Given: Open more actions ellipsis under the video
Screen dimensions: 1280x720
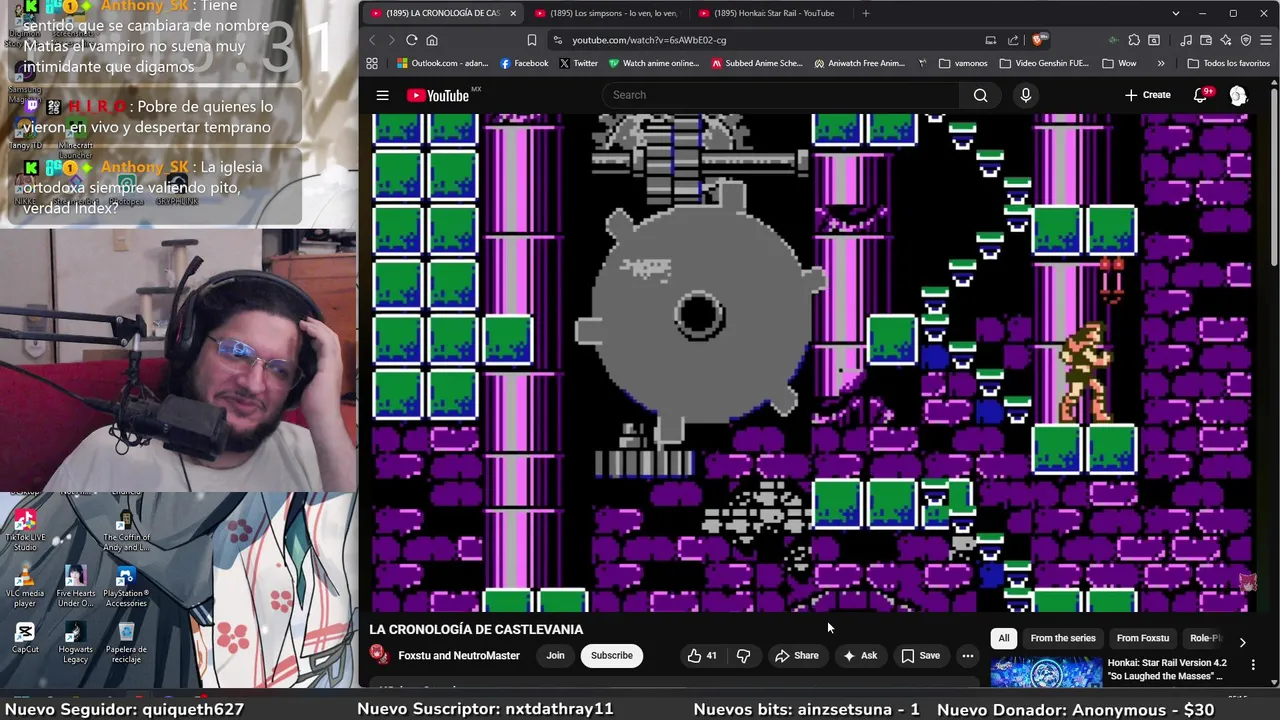Looking at the screenshot, I should tap(967, 656).
